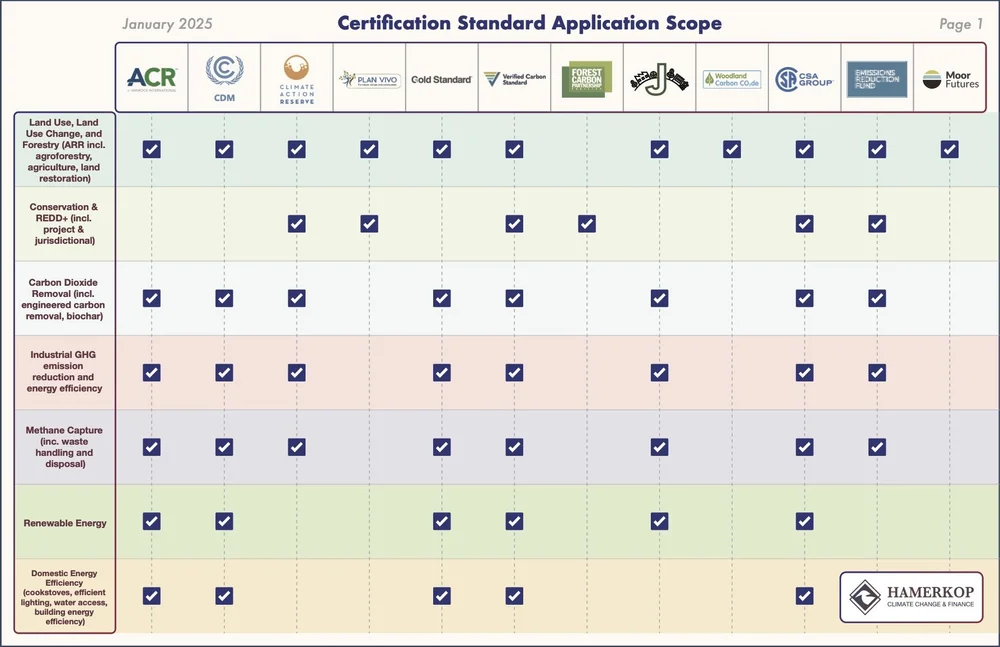This screenshot has width=1000, height=647.
Task: Open the Woodland Carbon Code logo
Action: [732, 80]
